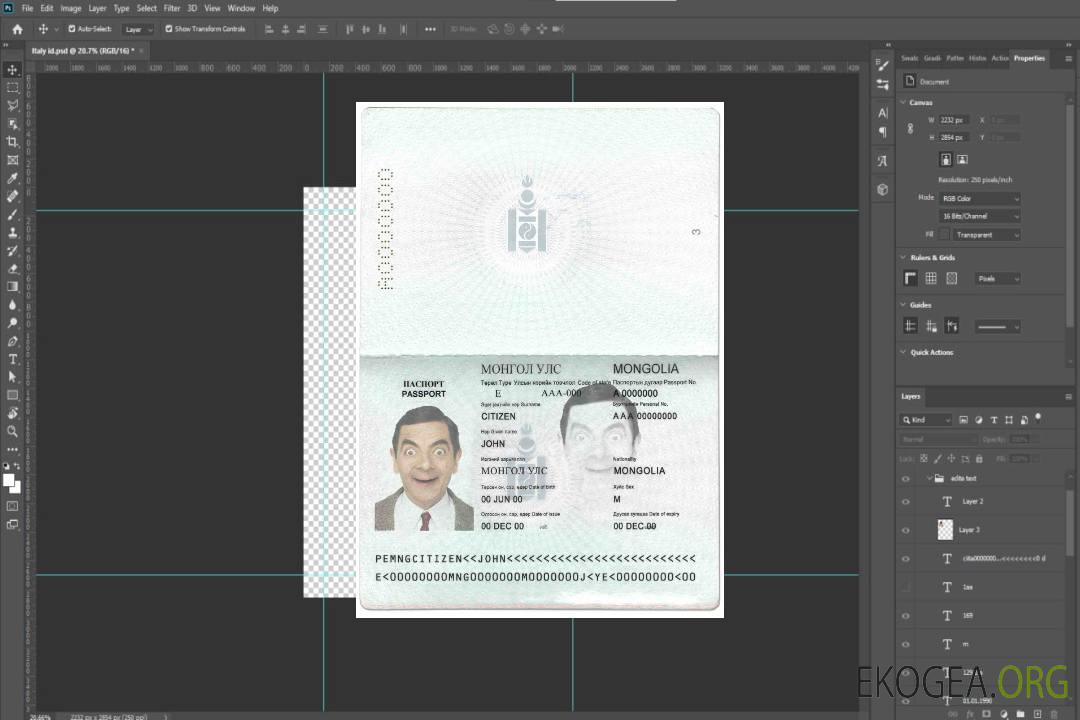Screen dimensions: 1080x720
Task: Open the Layers panel flyout menu
Action: coord(1068,397)
